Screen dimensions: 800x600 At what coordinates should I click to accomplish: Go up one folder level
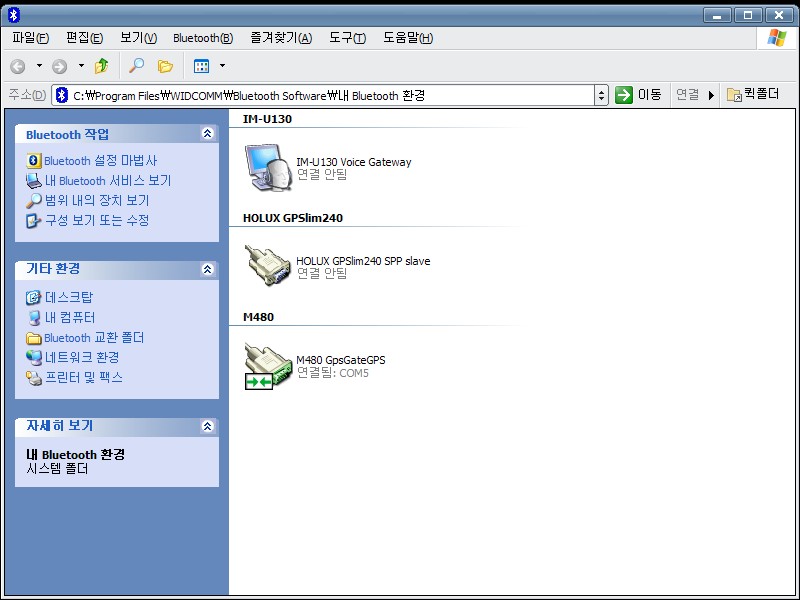(102, 66)
